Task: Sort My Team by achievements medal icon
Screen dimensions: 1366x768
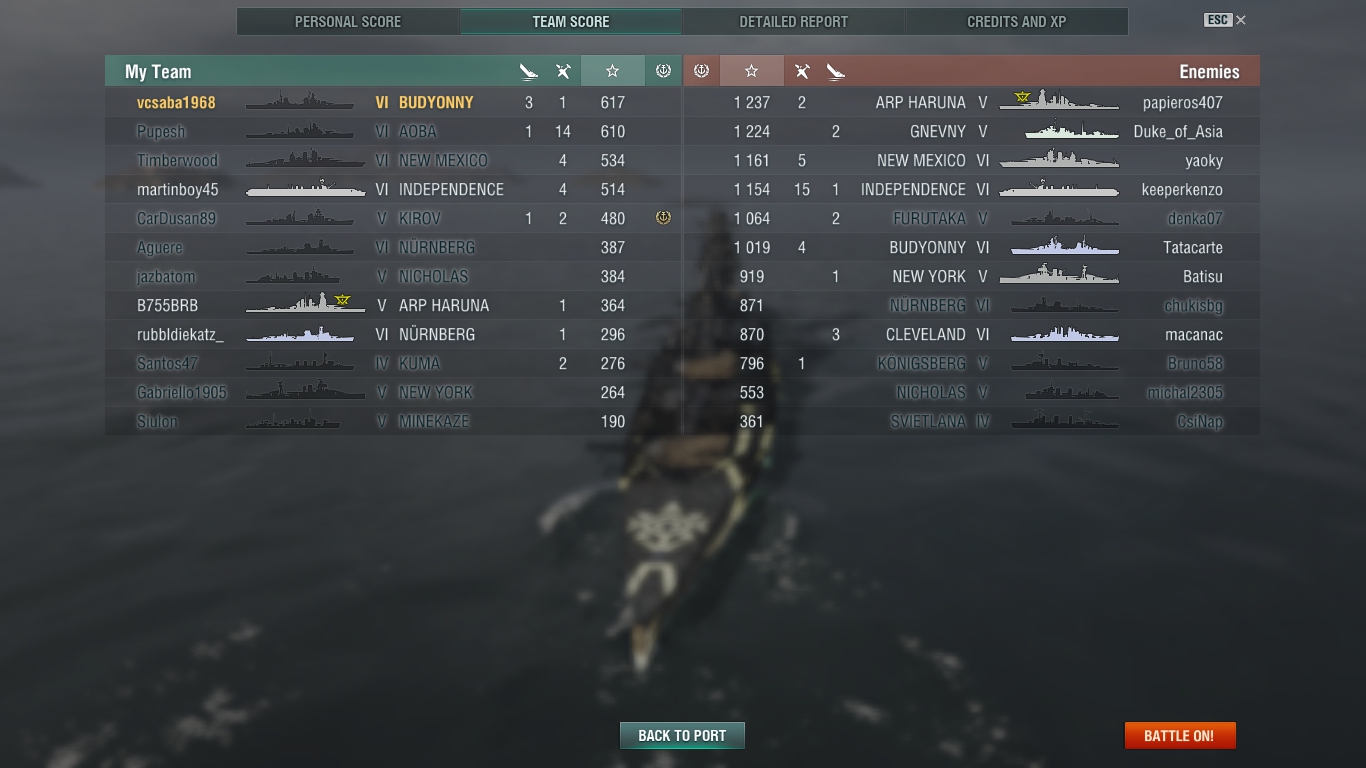Action: [662, 71]
